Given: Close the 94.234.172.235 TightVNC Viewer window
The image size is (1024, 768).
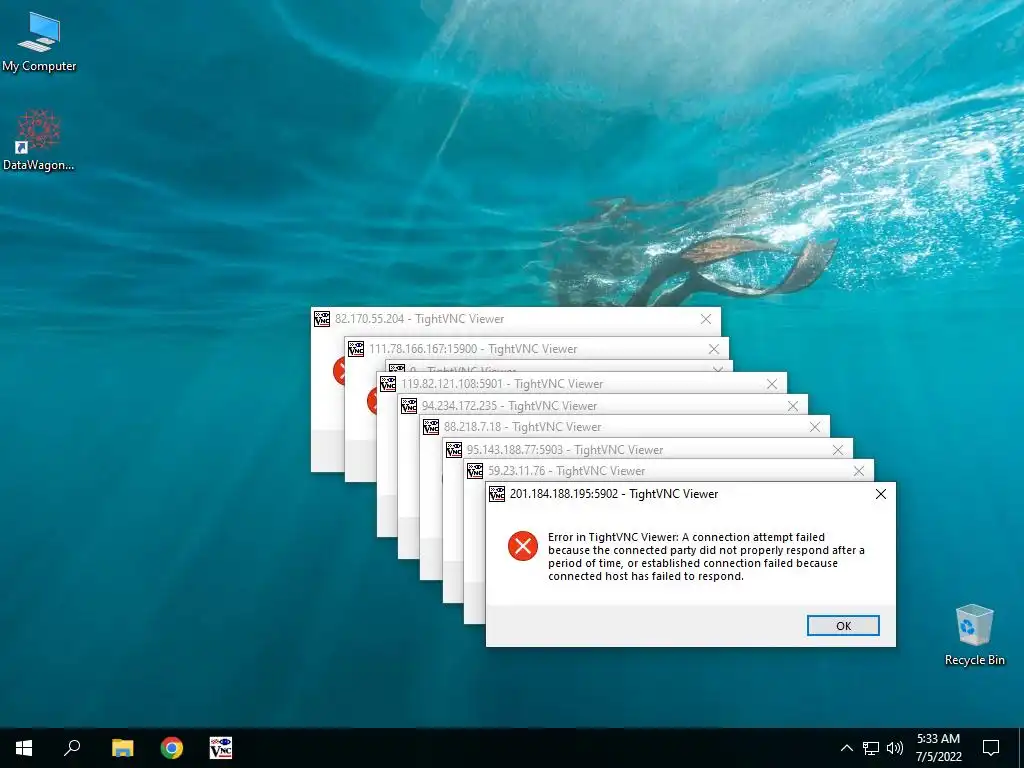Looking at the screenshot, I should pyautogui.click(x=793, y=406).
